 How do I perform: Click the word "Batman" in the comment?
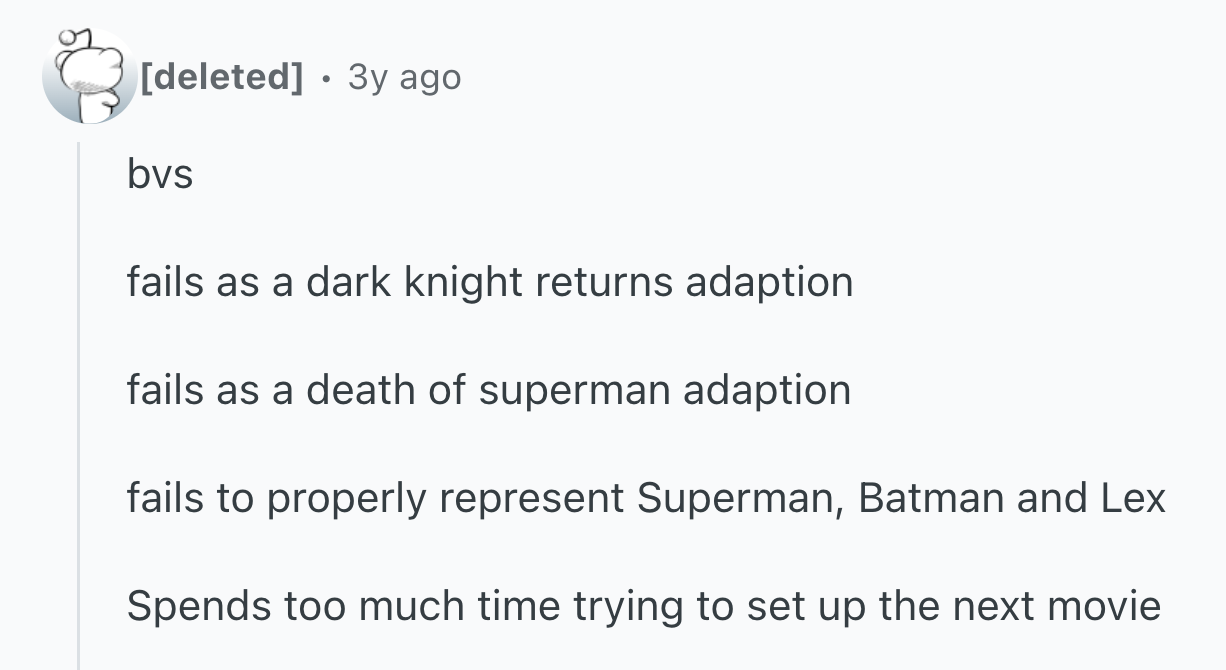[930, 497]
